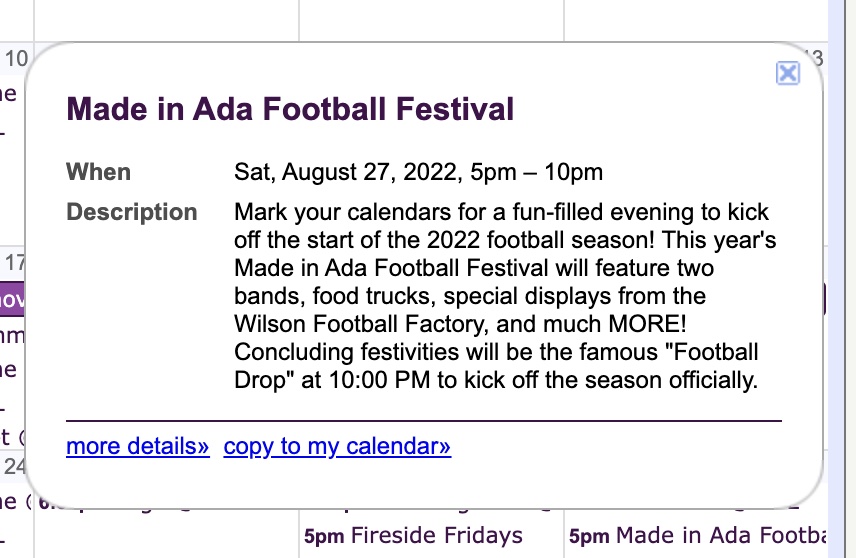
Task: Click the event description paragraph about the Football Drop
Action: 505,296
